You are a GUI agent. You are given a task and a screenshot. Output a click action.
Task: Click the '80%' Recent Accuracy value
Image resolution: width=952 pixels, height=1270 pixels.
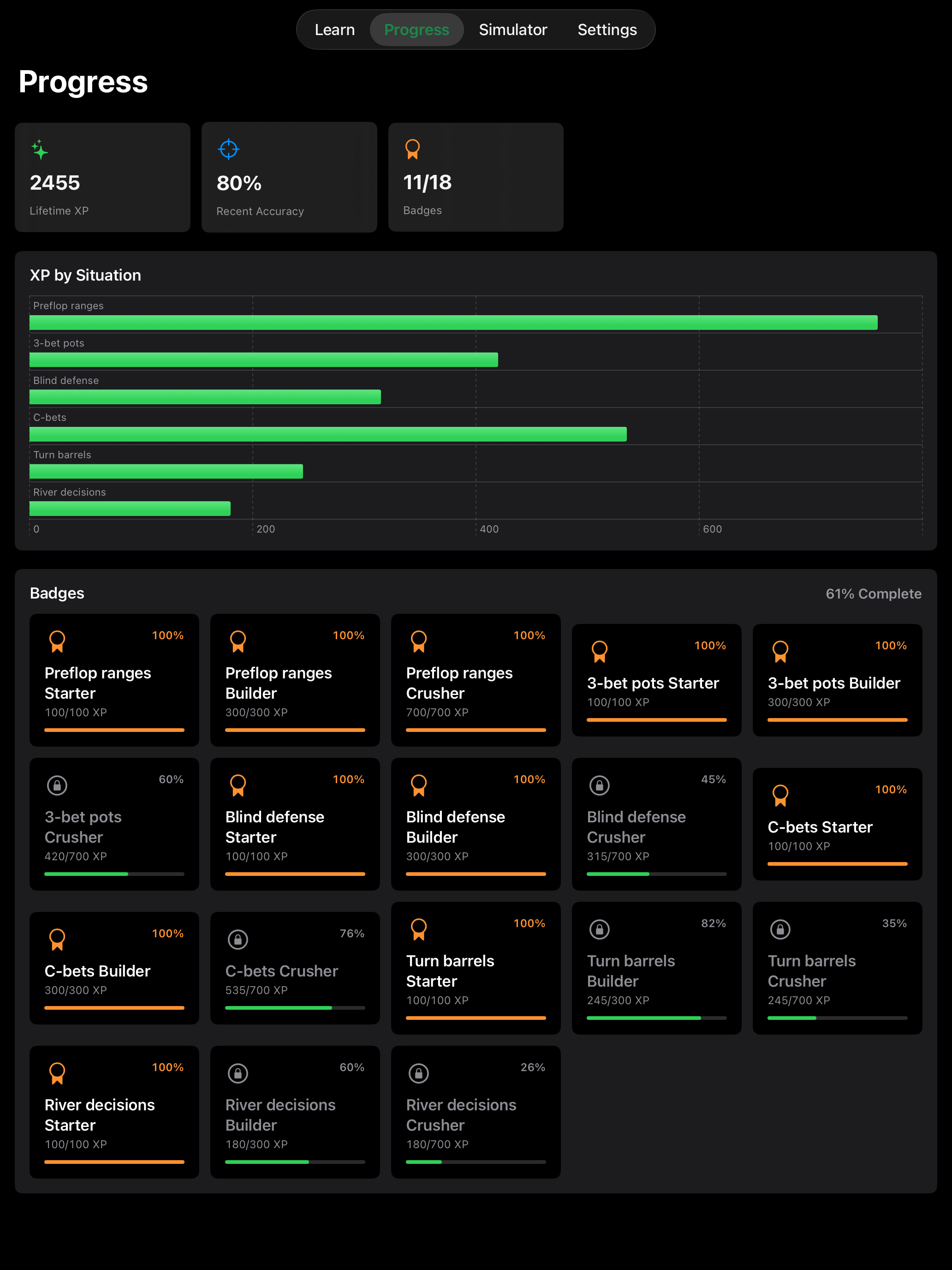click(239, 183)
